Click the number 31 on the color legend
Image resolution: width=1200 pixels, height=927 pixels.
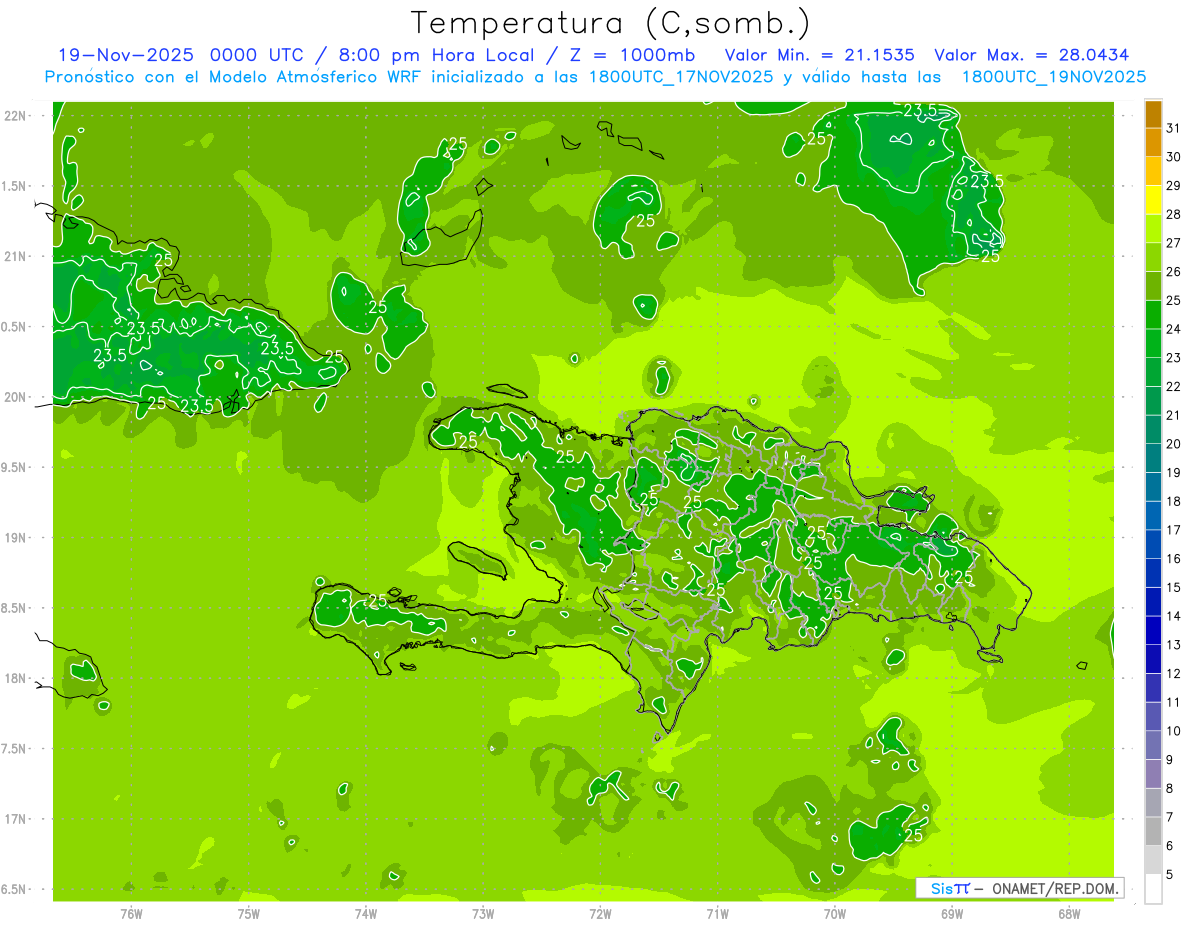point(1174,128)
